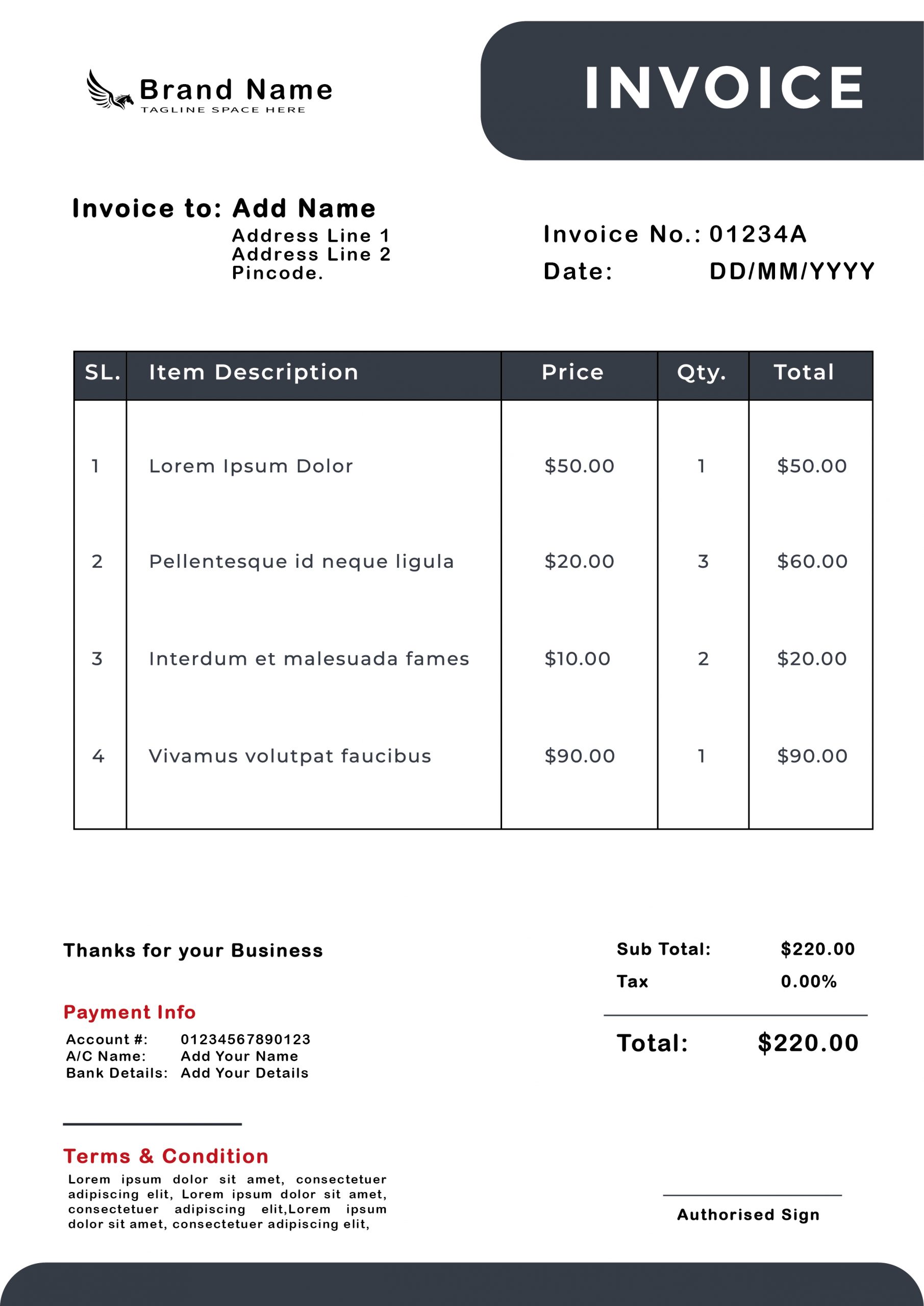
Task: Click the INVOICE title banner
Action: pyautogui.click(x=723, y=88)
